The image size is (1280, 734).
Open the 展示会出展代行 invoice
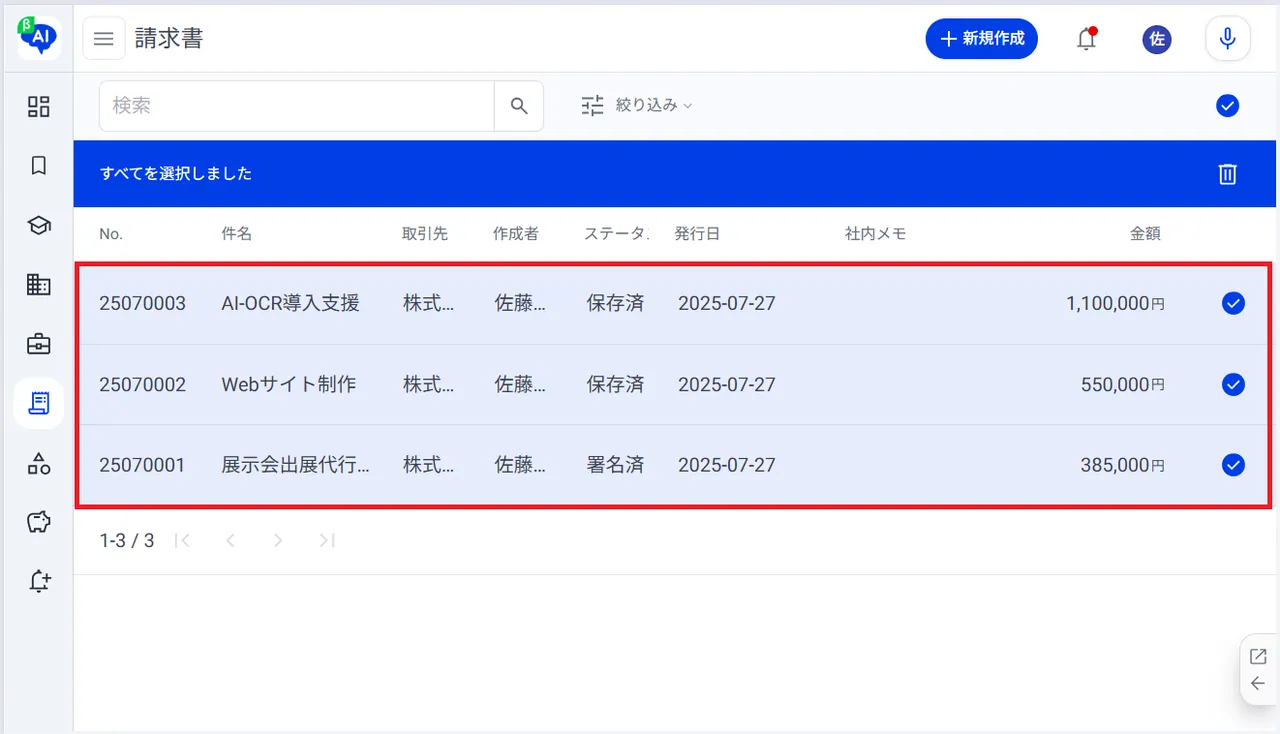pyautogui.click(x=296, y=465)
